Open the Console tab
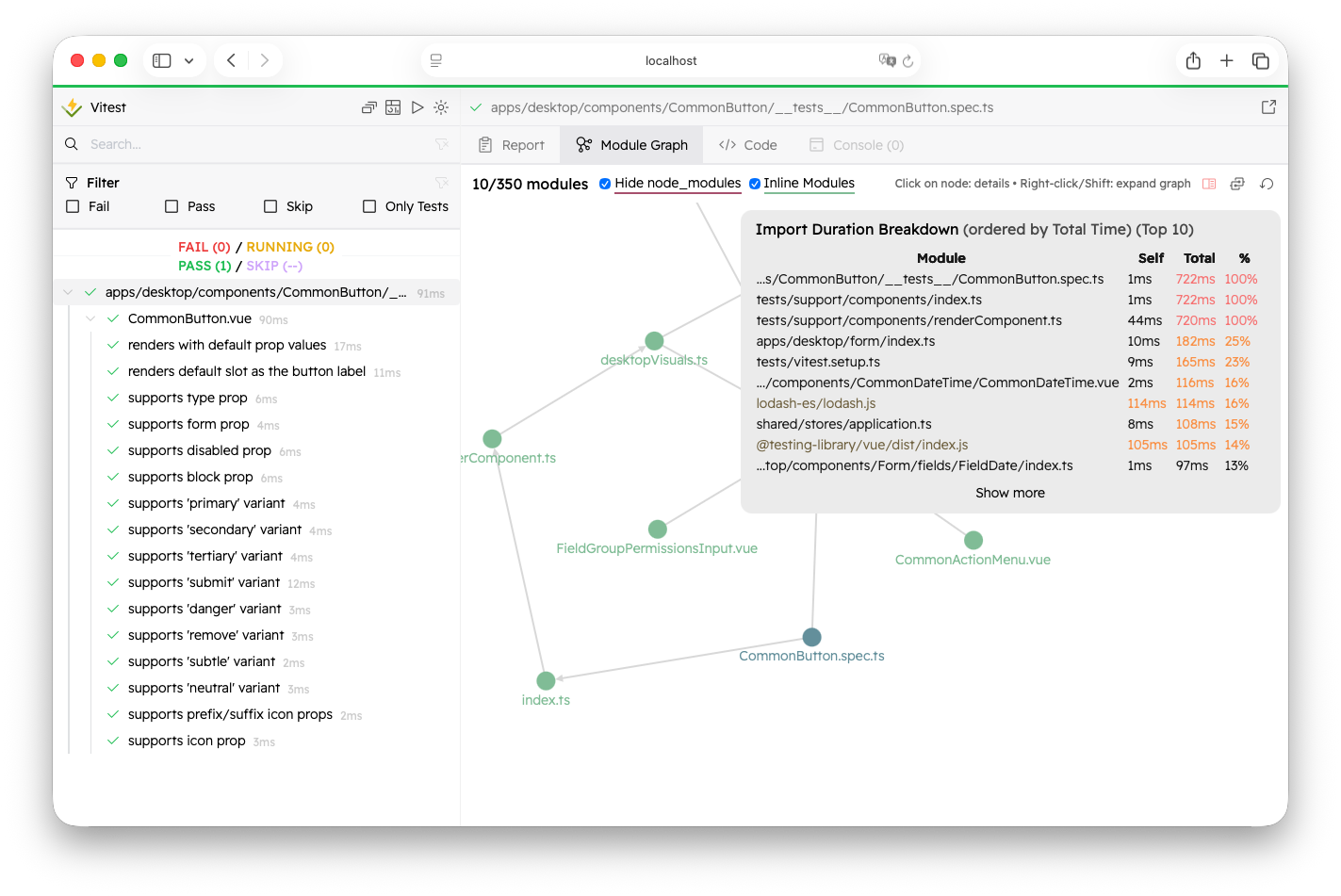 856,144
